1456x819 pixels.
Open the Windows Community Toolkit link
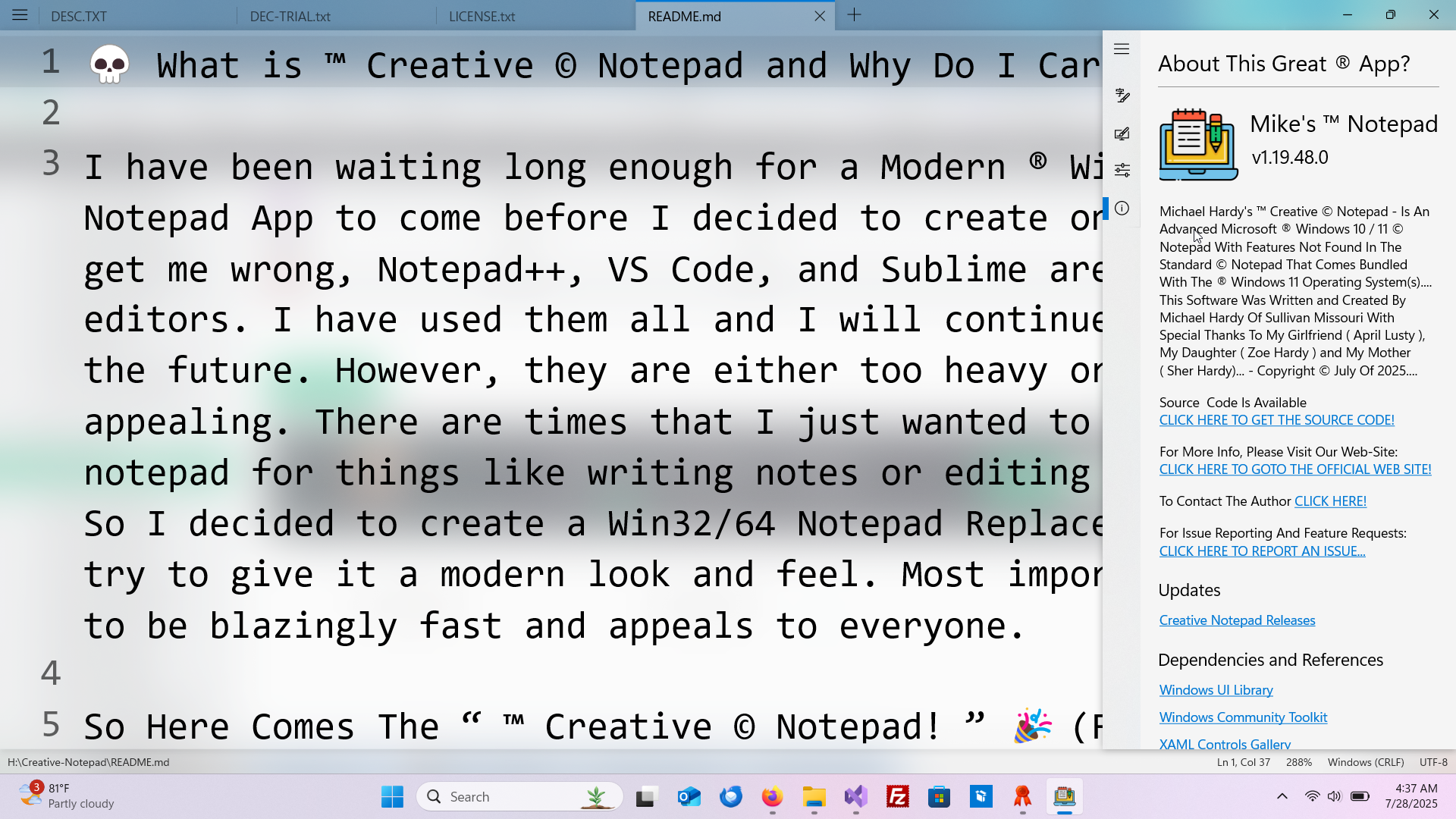point(1243,717)
